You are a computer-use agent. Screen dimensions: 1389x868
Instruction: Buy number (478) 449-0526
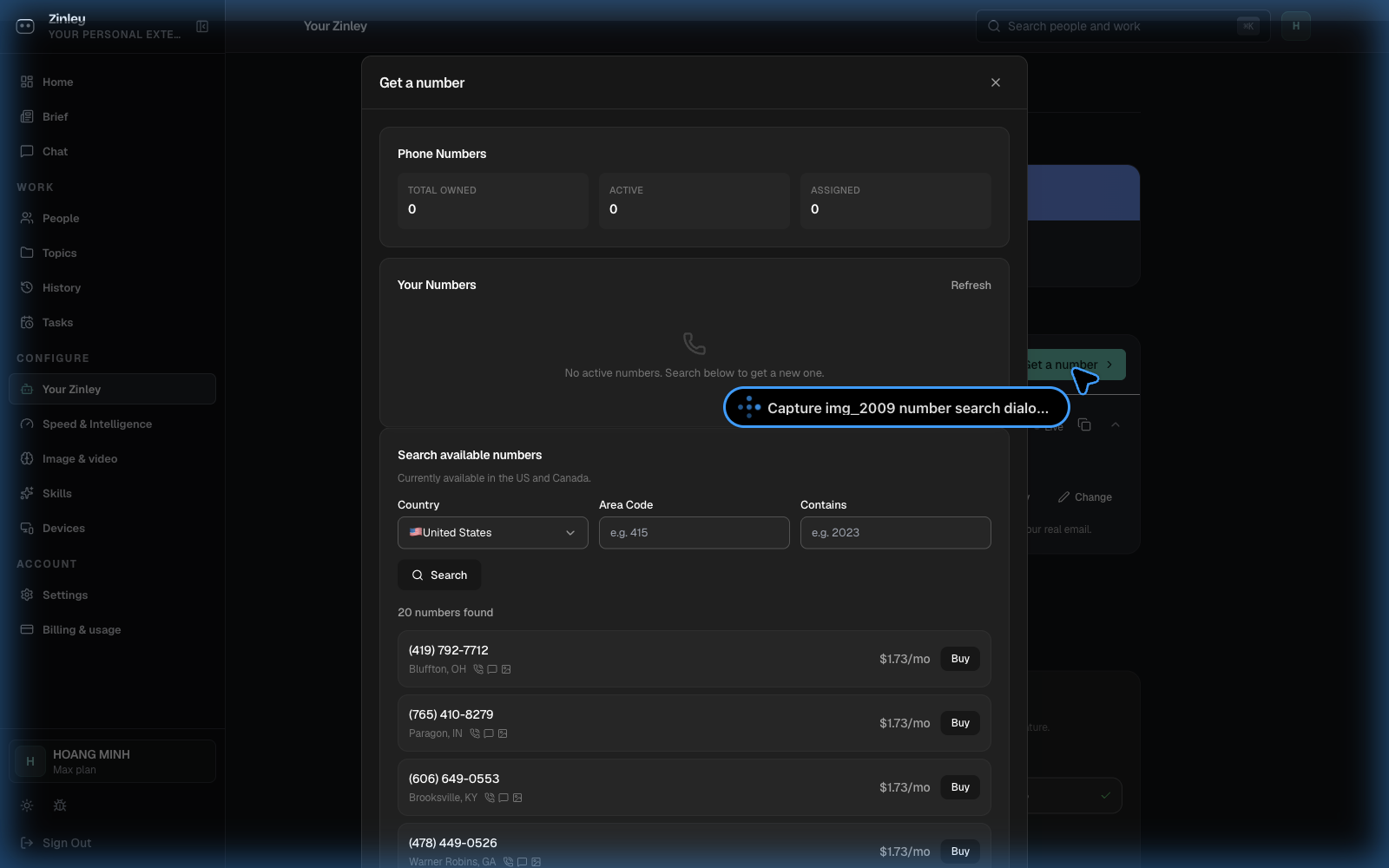tap(960, 852)
